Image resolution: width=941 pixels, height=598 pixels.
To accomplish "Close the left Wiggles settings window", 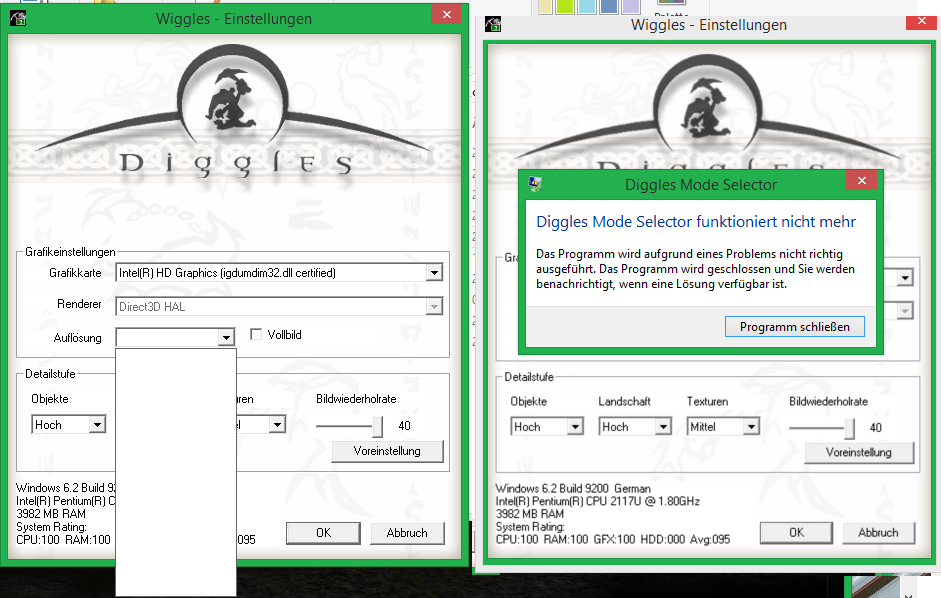I will click(x=445, y=15).
